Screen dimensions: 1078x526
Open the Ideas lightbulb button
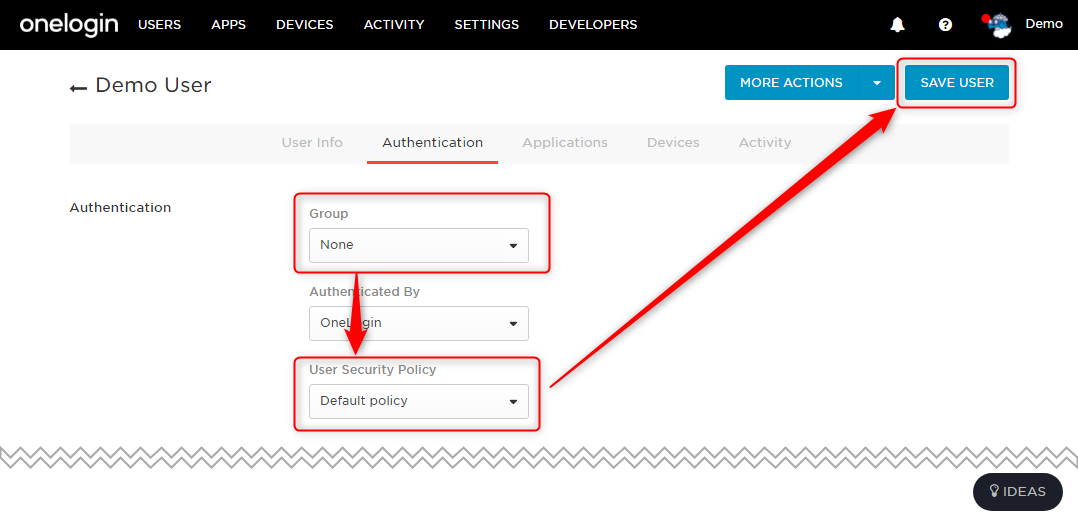click(x=1018, y=492)
